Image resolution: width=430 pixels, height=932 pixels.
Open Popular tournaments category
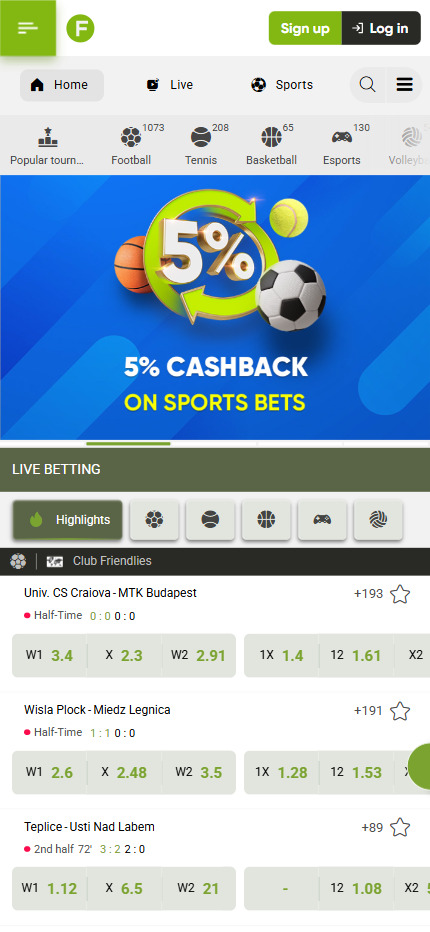47,144
